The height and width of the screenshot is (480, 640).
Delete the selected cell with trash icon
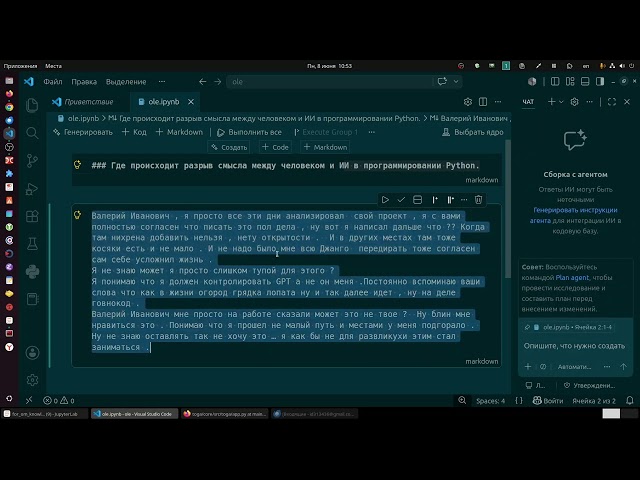(478, 200)
